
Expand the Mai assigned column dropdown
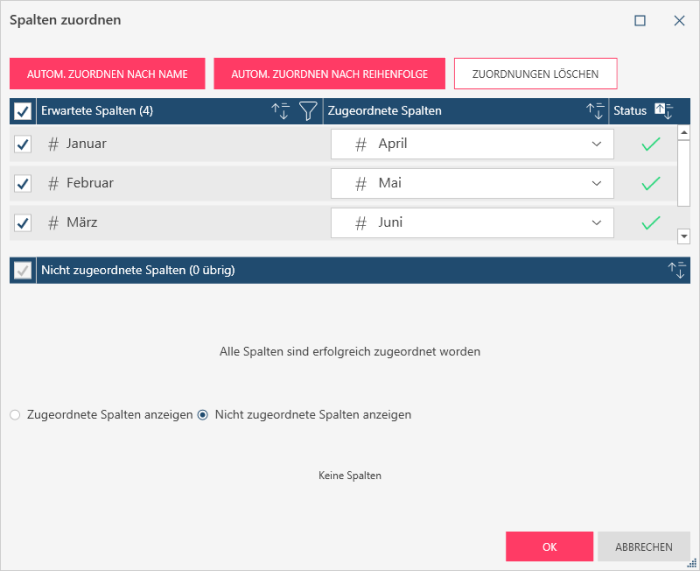tap(597, 184)
